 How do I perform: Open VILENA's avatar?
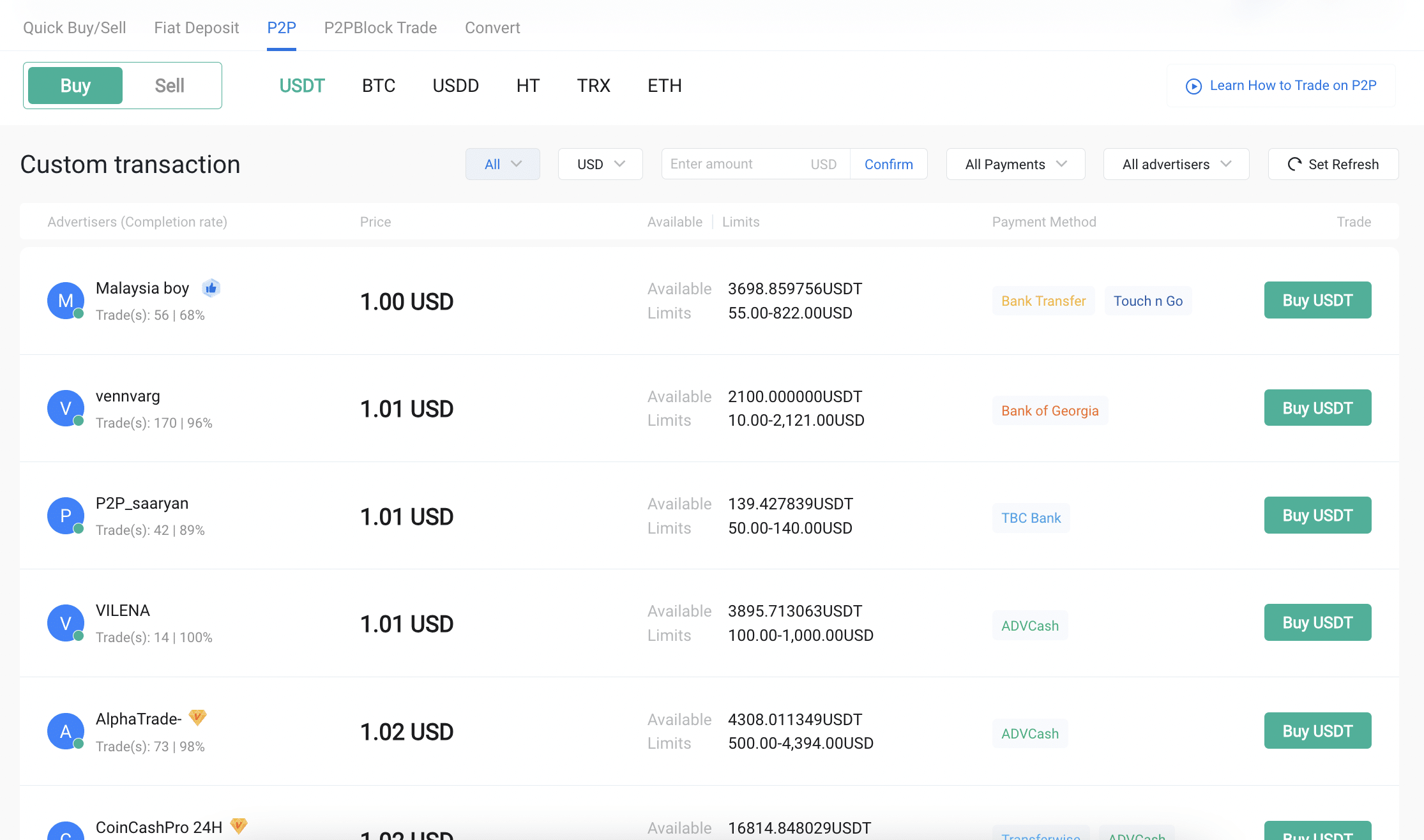pos(66,623)
